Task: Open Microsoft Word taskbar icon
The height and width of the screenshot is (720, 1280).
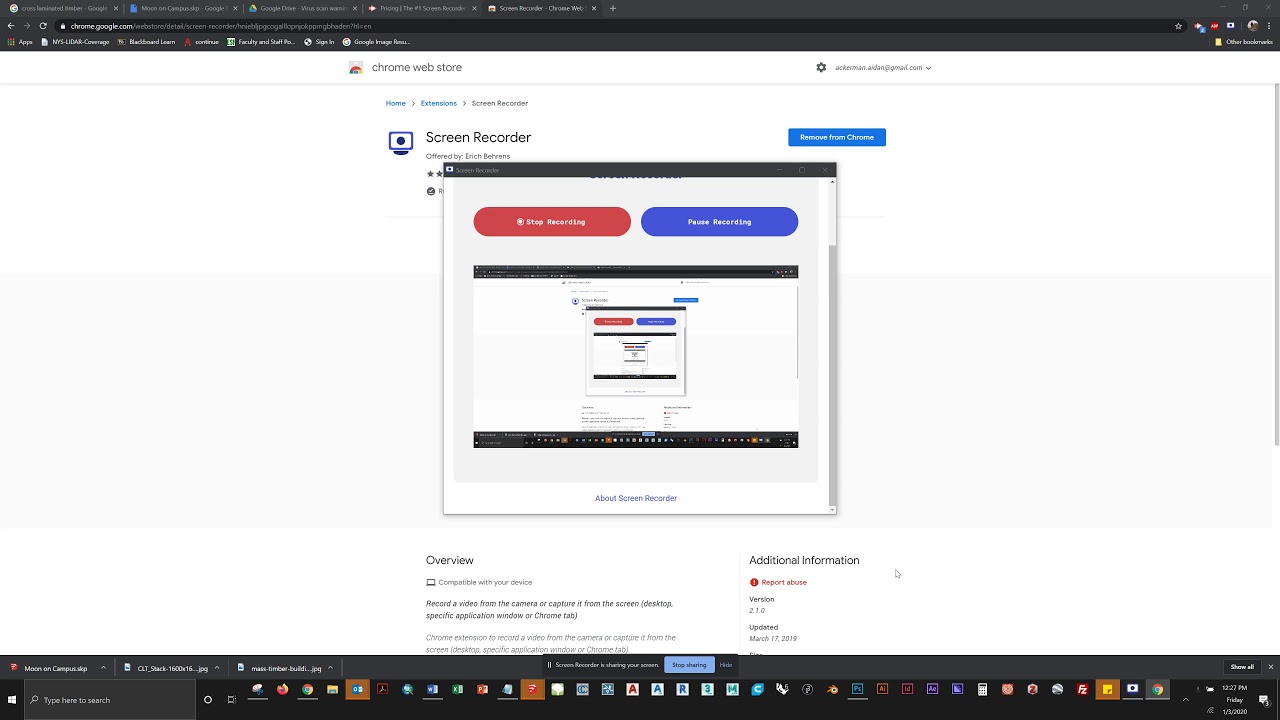Action: pos(432,689)
